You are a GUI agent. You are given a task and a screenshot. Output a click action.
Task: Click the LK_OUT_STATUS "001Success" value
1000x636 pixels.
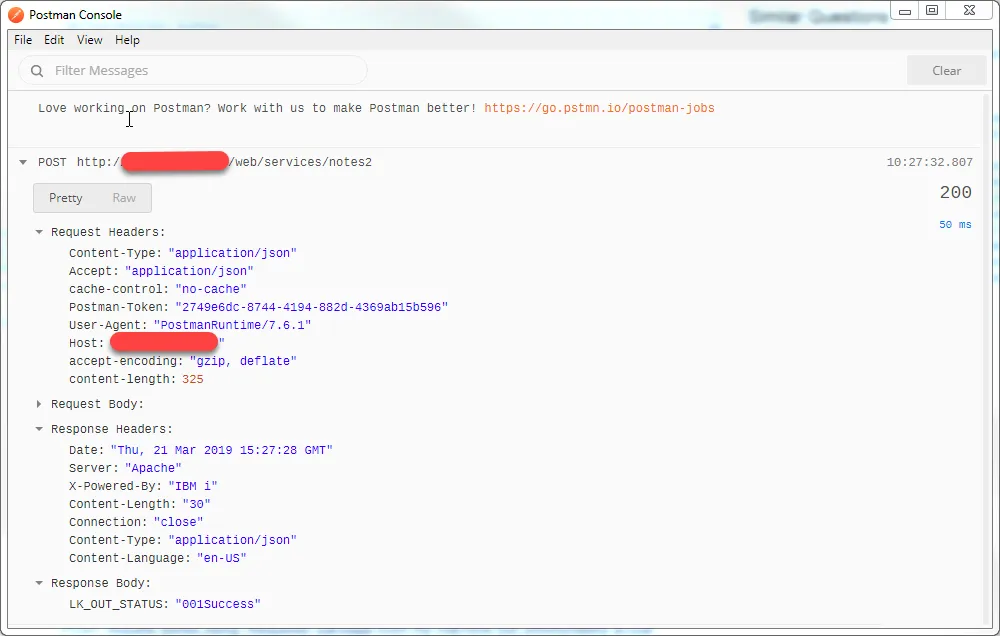pos(218,604)
